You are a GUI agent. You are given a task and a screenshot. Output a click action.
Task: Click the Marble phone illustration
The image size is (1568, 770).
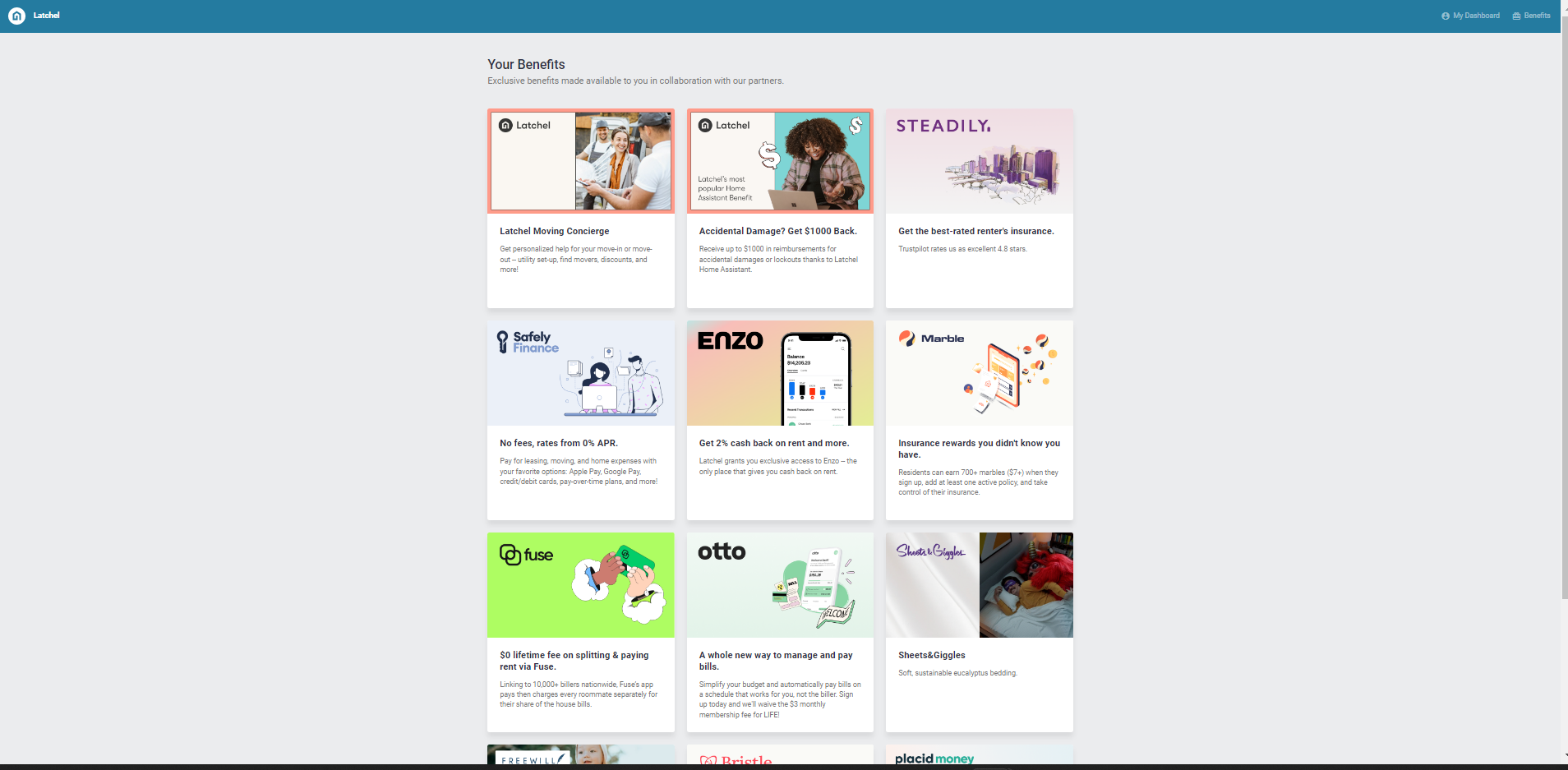pyautogui.click(x=1009, y=374)
